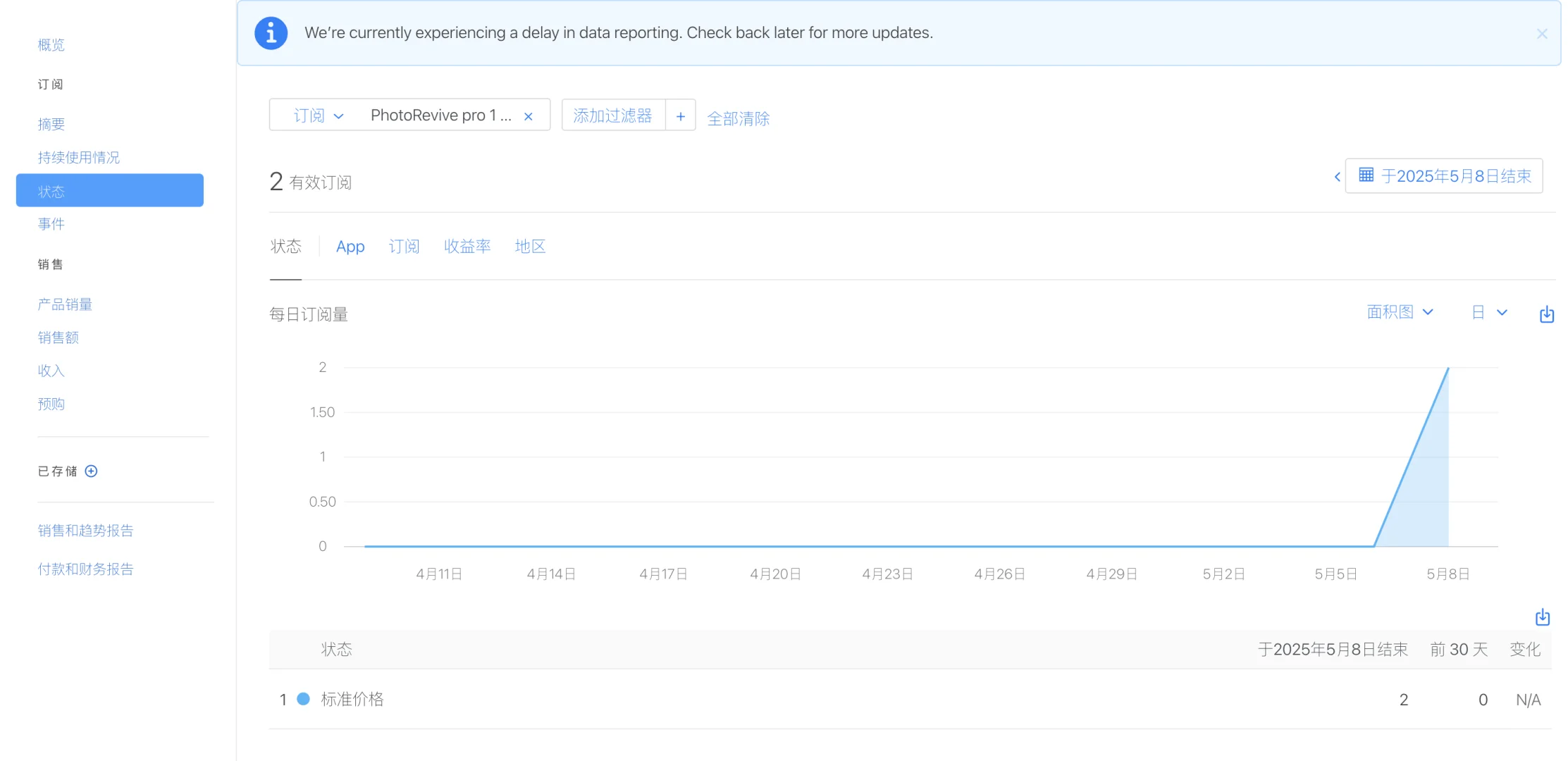Open the 事件 sidebar page

pos(51,224)
